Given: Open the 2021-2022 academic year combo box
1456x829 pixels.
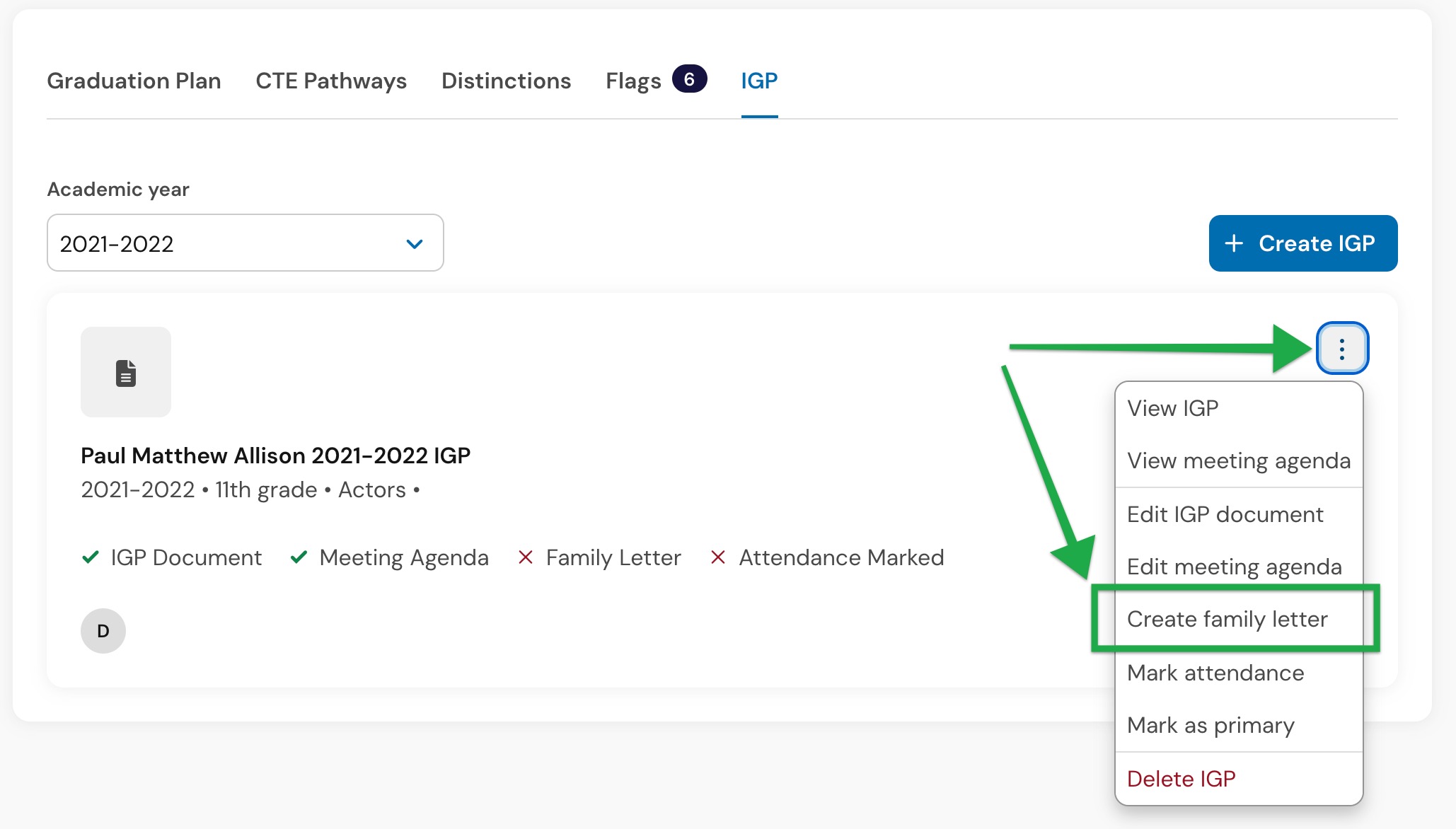Looking at the screenshot, I should (x=245, y=243).
